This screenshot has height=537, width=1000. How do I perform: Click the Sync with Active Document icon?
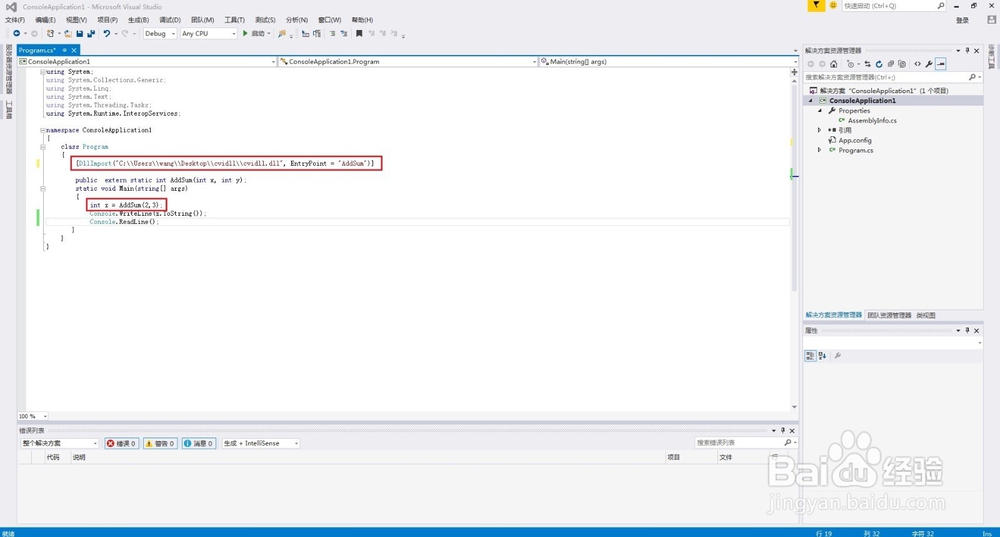tap(867, 64)
